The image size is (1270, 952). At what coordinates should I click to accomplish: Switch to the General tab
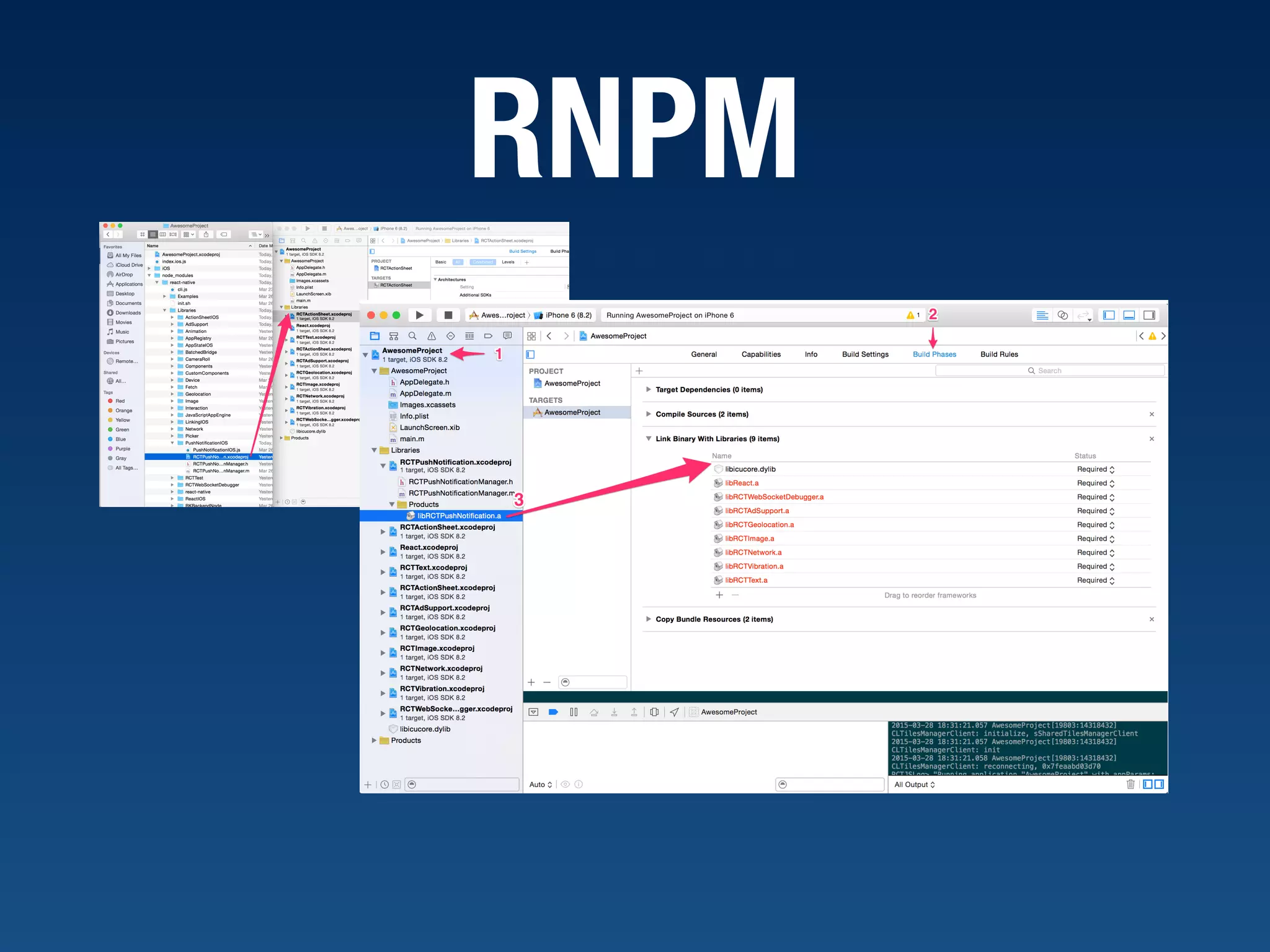pyautogui.click(x=704, y=355)
